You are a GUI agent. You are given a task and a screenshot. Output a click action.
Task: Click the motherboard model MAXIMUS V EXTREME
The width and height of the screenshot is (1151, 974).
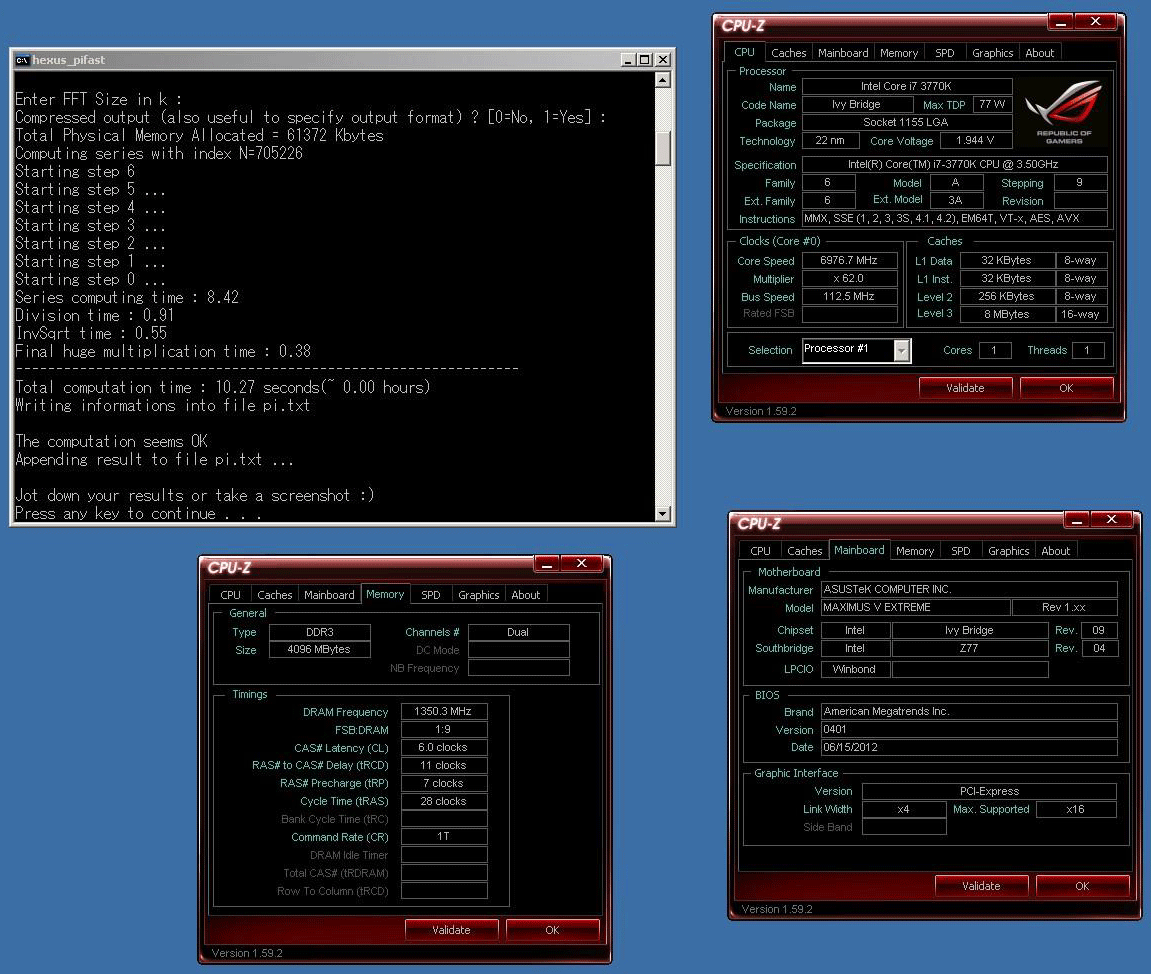[x=915, y=608]
